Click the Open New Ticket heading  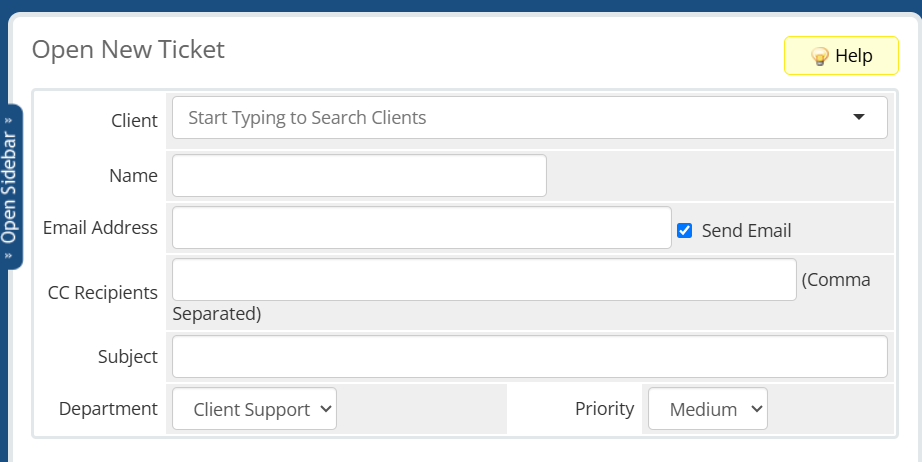[128, 49]
